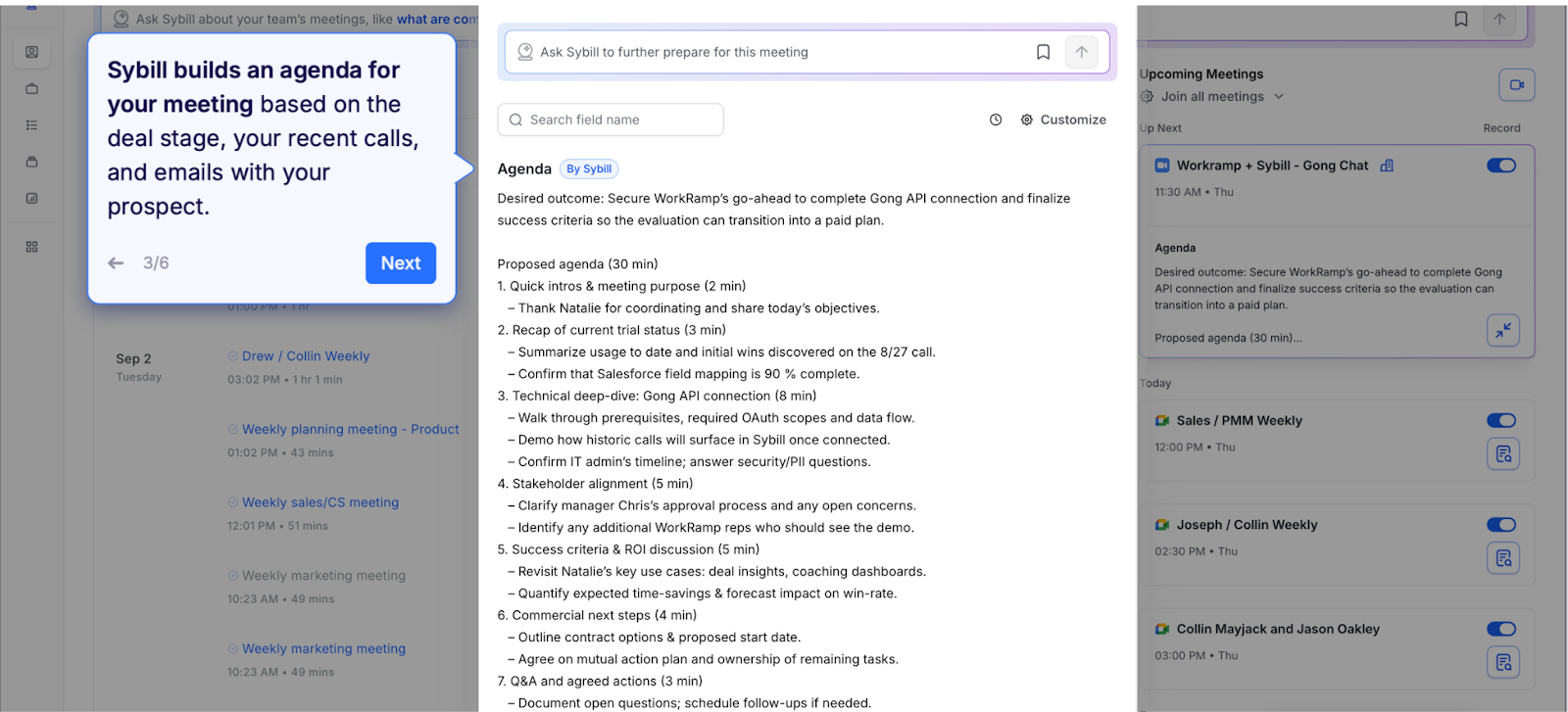Open notes icon for Joseph / Collin Weekly
This screenshot has height=712, width=1568.
pos(1503,558)
